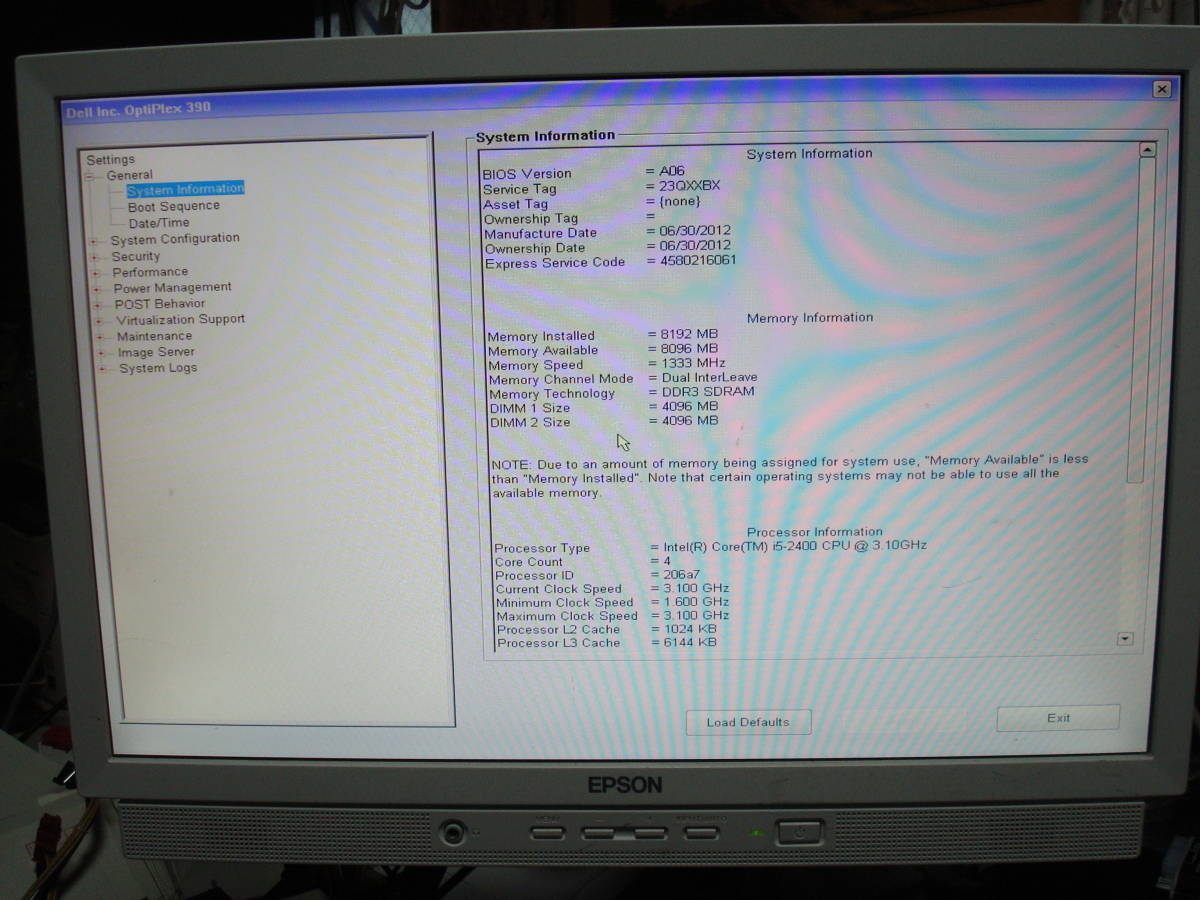
Task: Click the Processor ID value '206a7'
Action: click(x=682, y=575)
